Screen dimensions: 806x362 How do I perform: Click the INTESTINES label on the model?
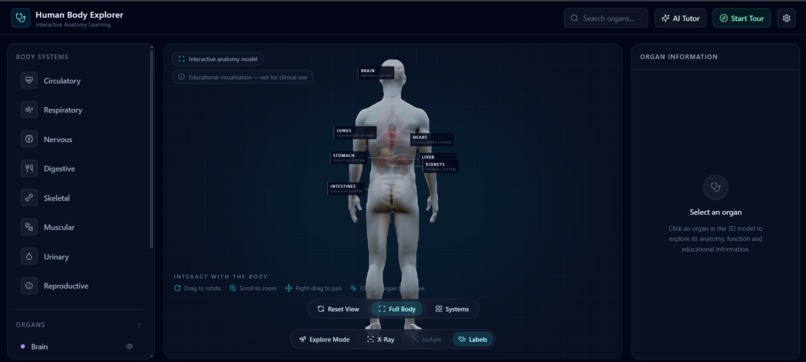coord(346,188)
